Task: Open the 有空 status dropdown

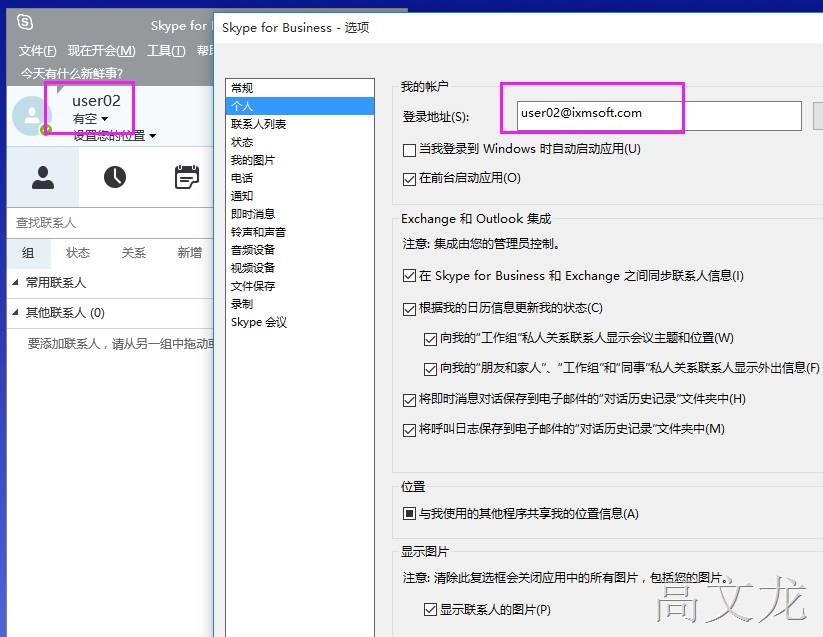Action: point(90,119)
